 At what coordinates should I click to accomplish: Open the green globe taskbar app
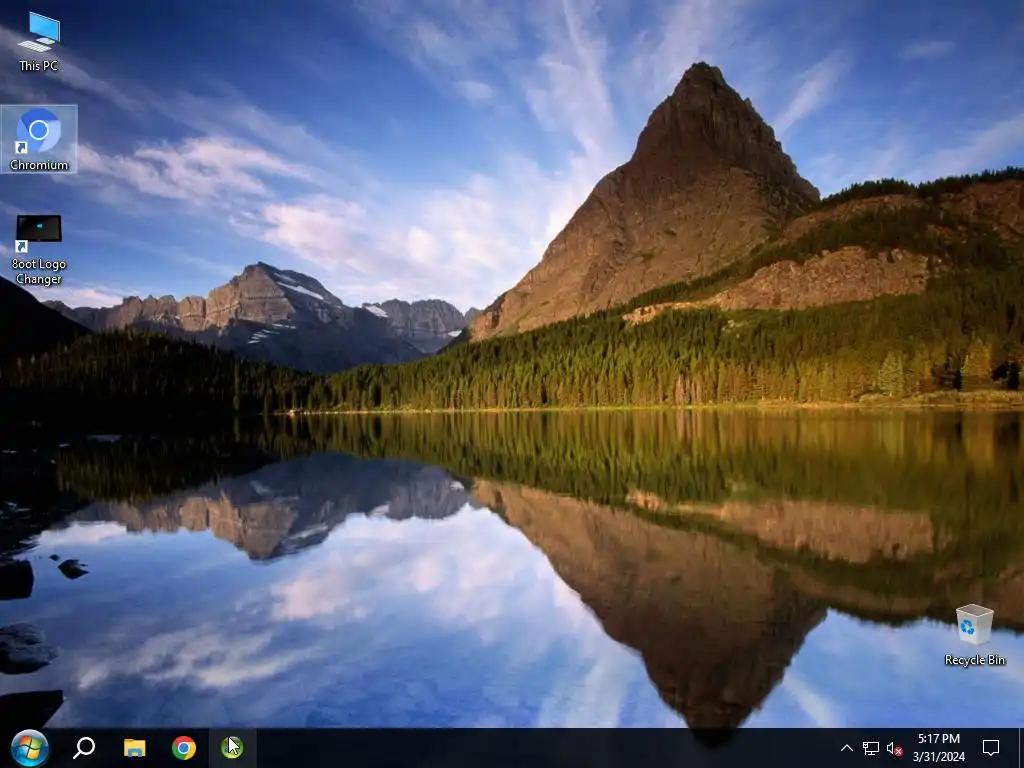pyautogui.click(x=232, y=748)
